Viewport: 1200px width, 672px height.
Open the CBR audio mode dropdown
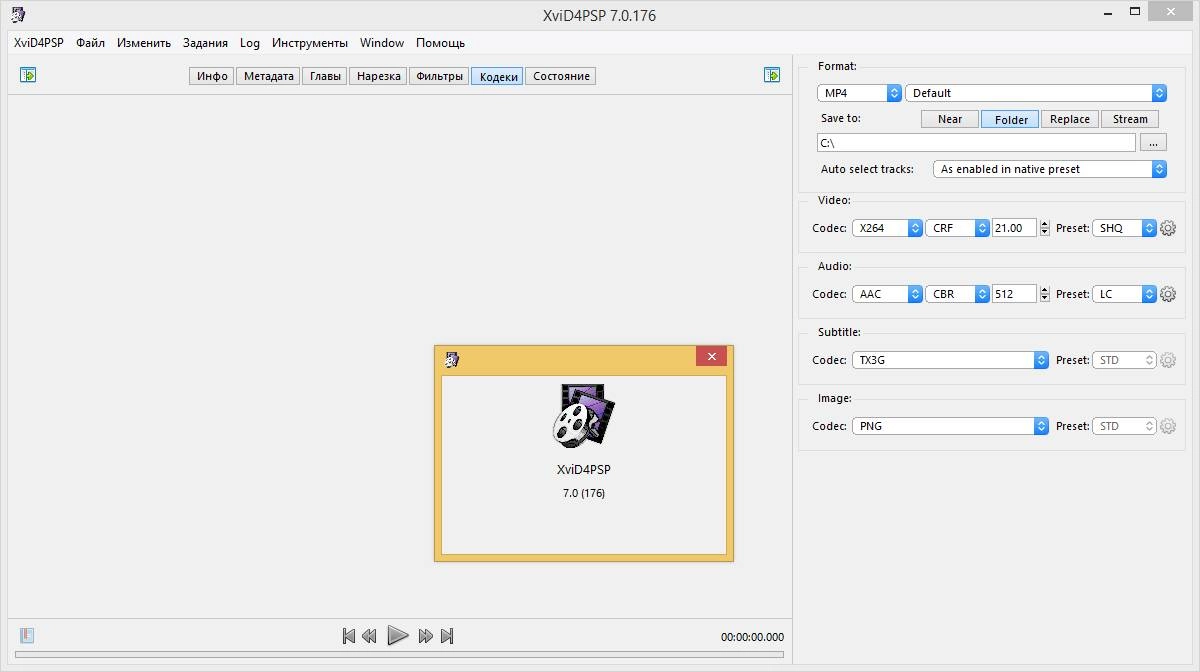[957, 294]
